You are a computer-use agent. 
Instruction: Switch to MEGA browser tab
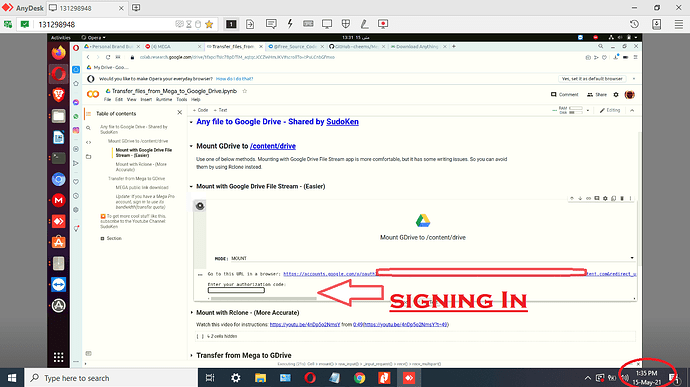pos(172,47)
